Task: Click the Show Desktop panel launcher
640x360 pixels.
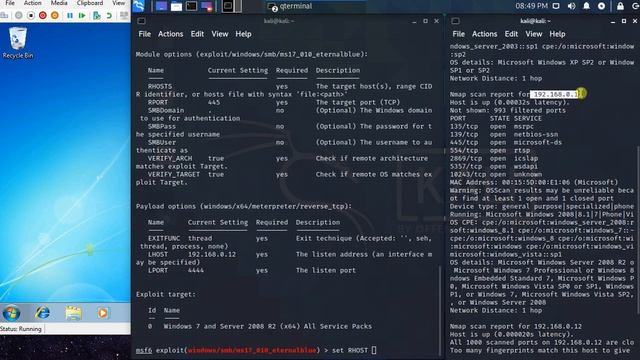Action: click(x=161, y=6)
